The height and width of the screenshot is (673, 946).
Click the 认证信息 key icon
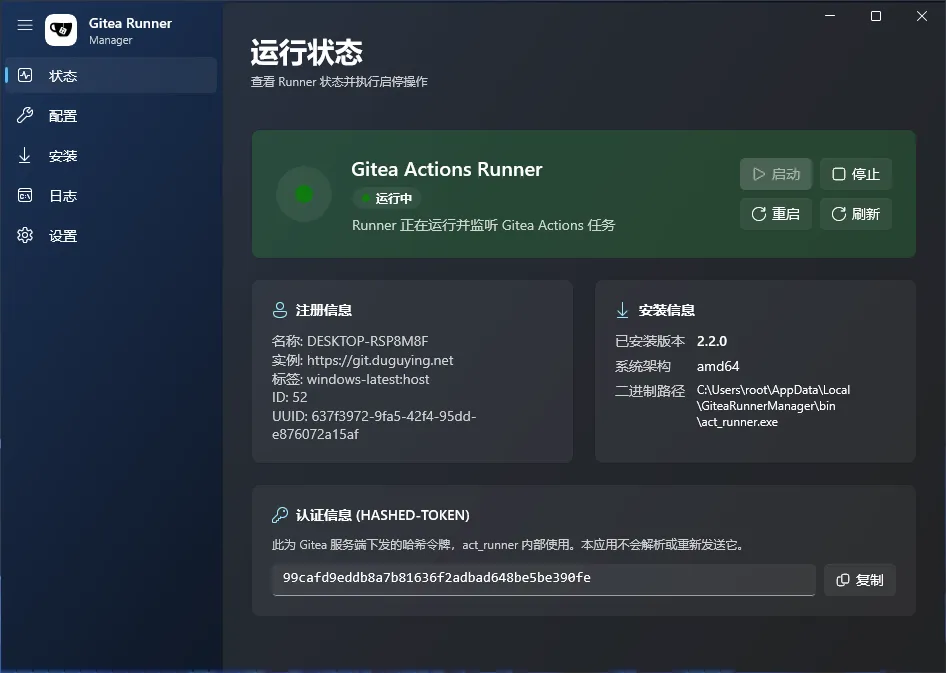click(x=280, y=515)
